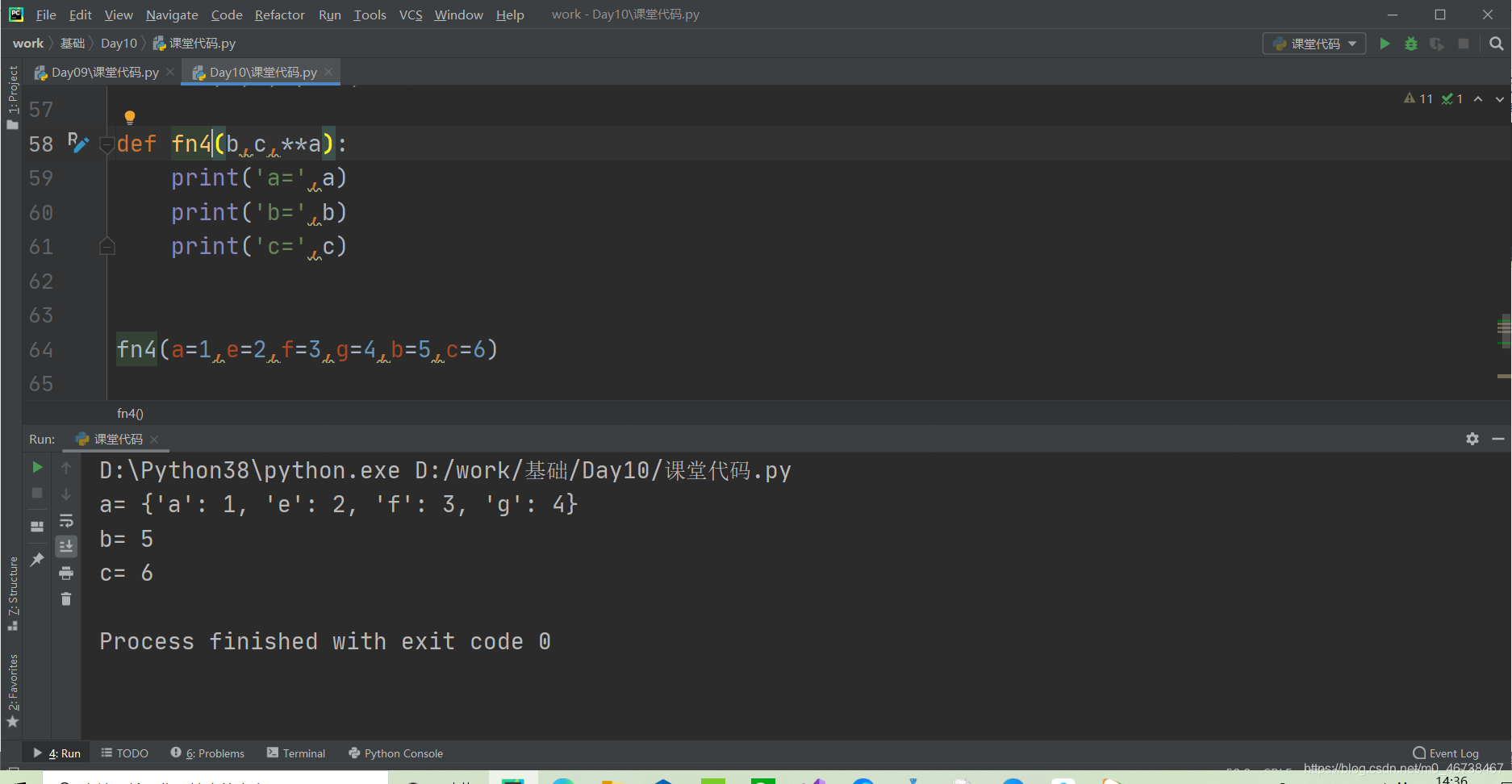
Task: Click the 'Process finished with exit code 0' output
Action: [325, 642]
